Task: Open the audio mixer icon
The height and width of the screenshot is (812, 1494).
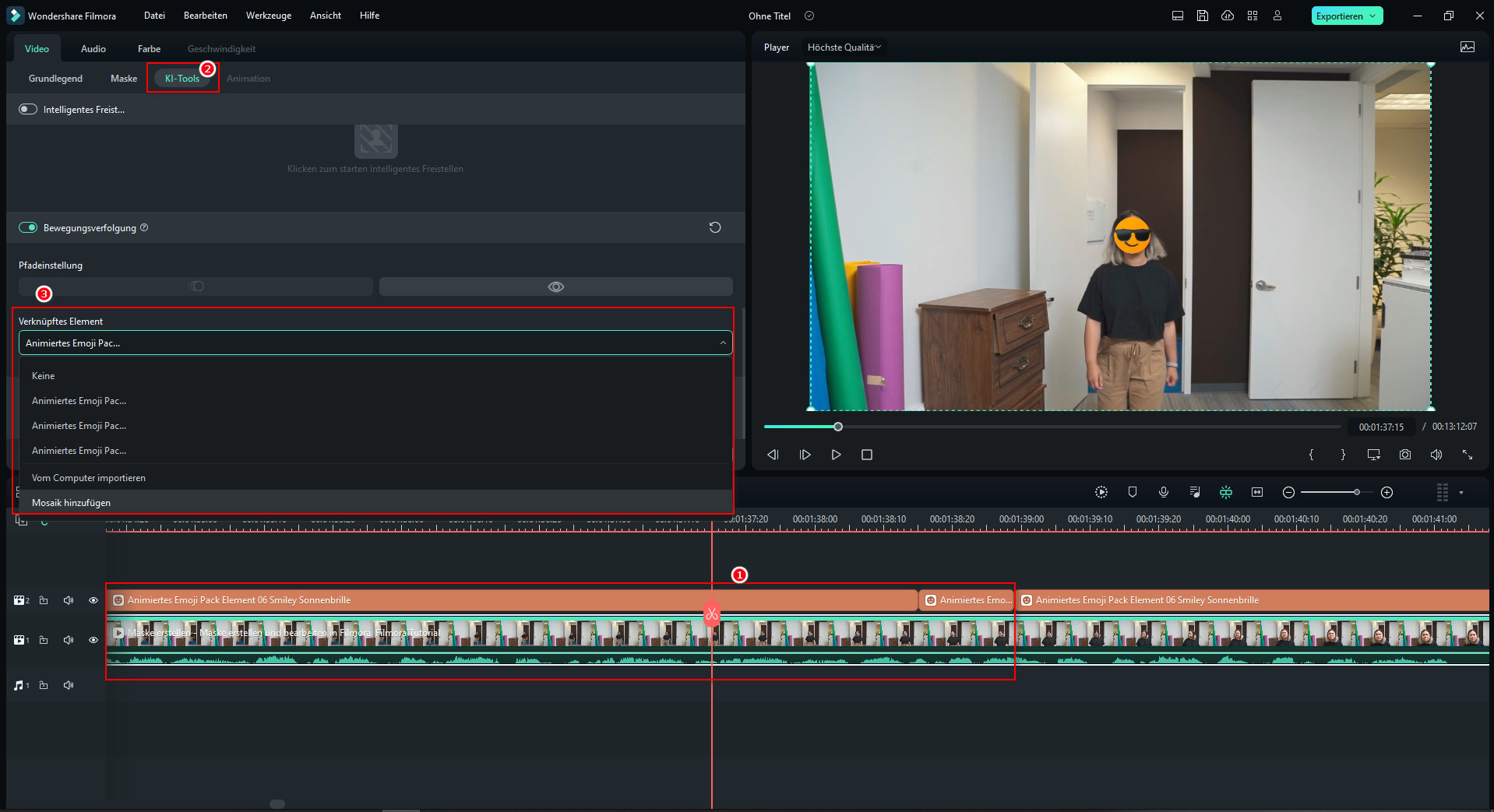Action: point(1195,492)
